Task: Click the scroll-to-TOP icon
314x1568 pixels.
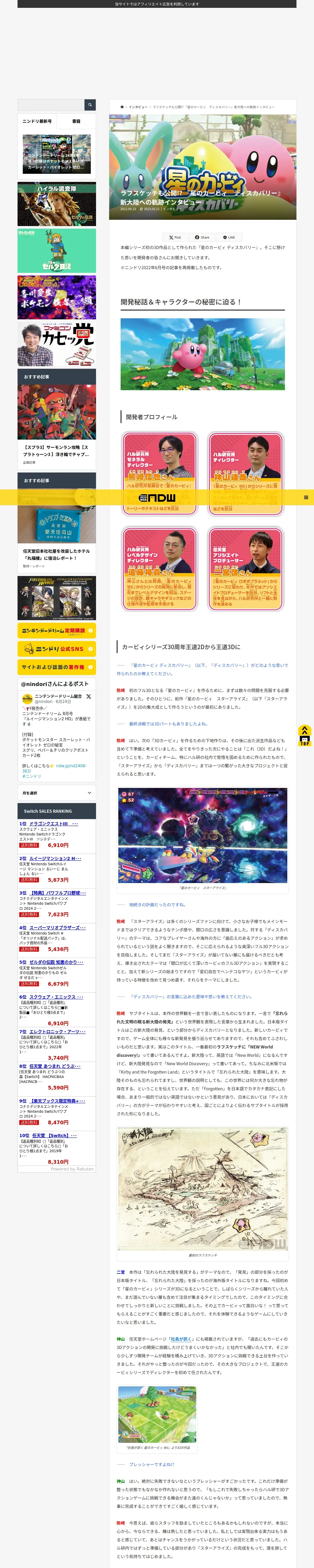Action: [x=304, y=735]
